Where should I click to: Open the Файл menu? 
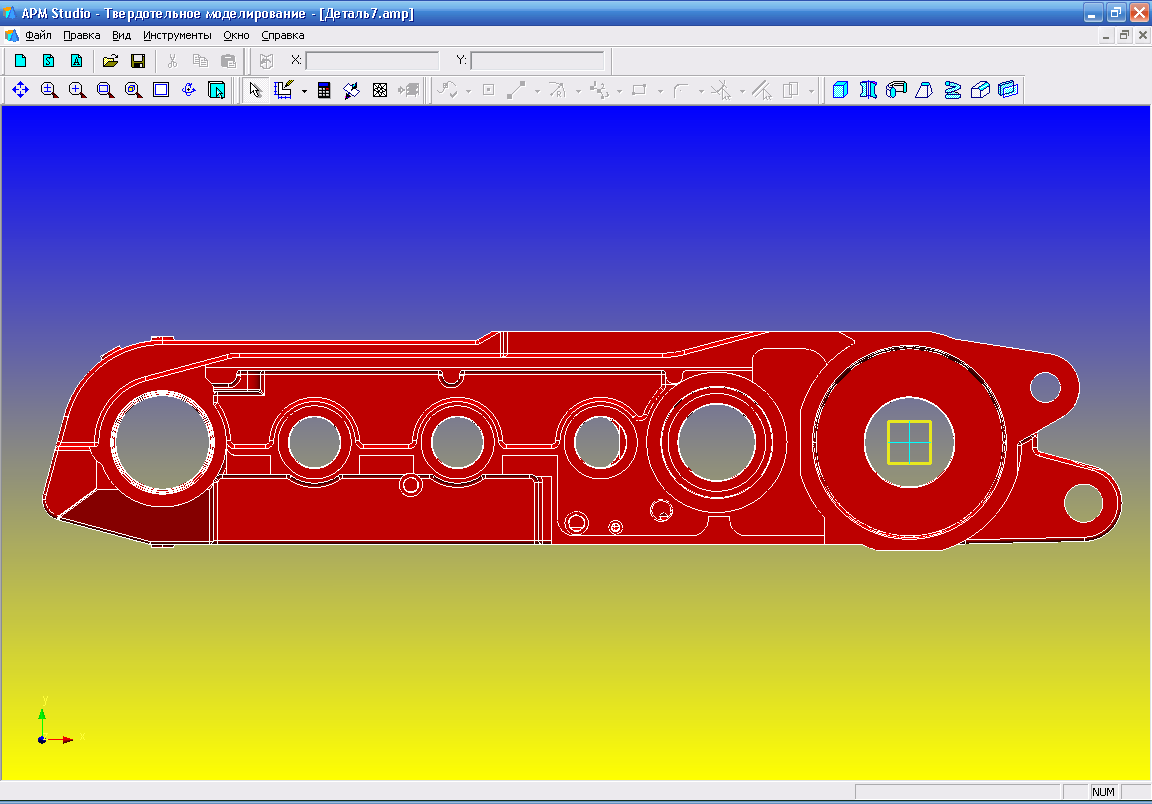pyautogui.click(x=38, y=35)
